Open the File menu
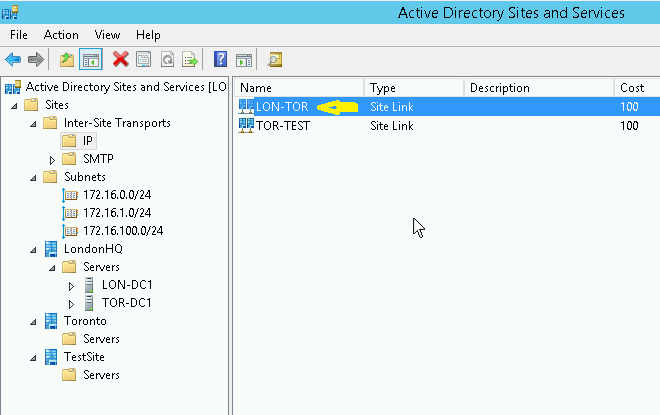 (x=19, y=35)
